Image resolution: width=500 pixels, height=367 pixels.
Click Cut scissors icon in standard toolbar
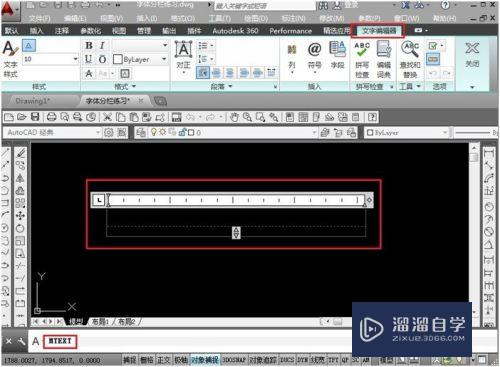click(107, 117)
